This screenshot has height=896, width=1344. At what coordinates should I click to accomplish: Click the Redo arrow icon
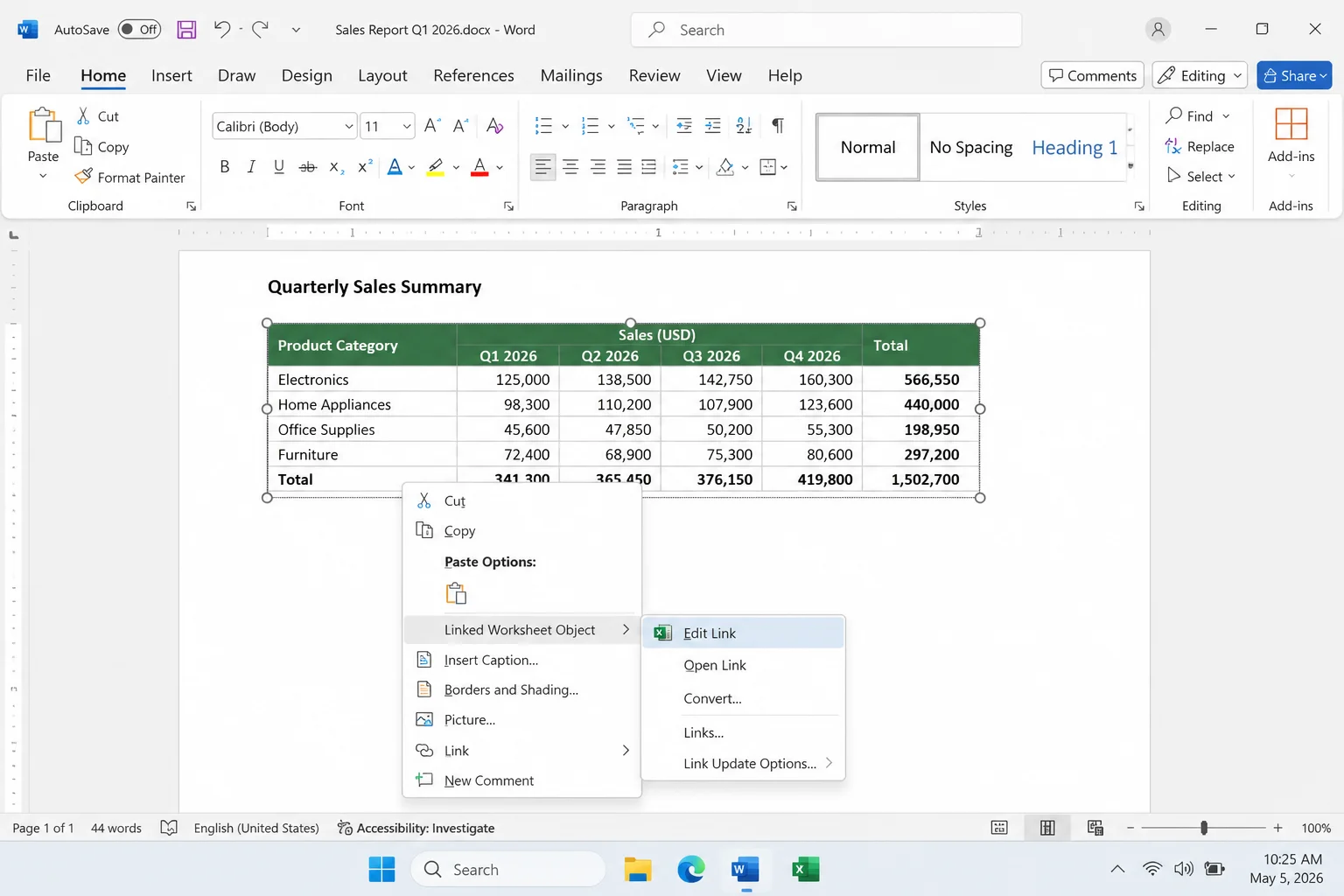pos(260,29)
